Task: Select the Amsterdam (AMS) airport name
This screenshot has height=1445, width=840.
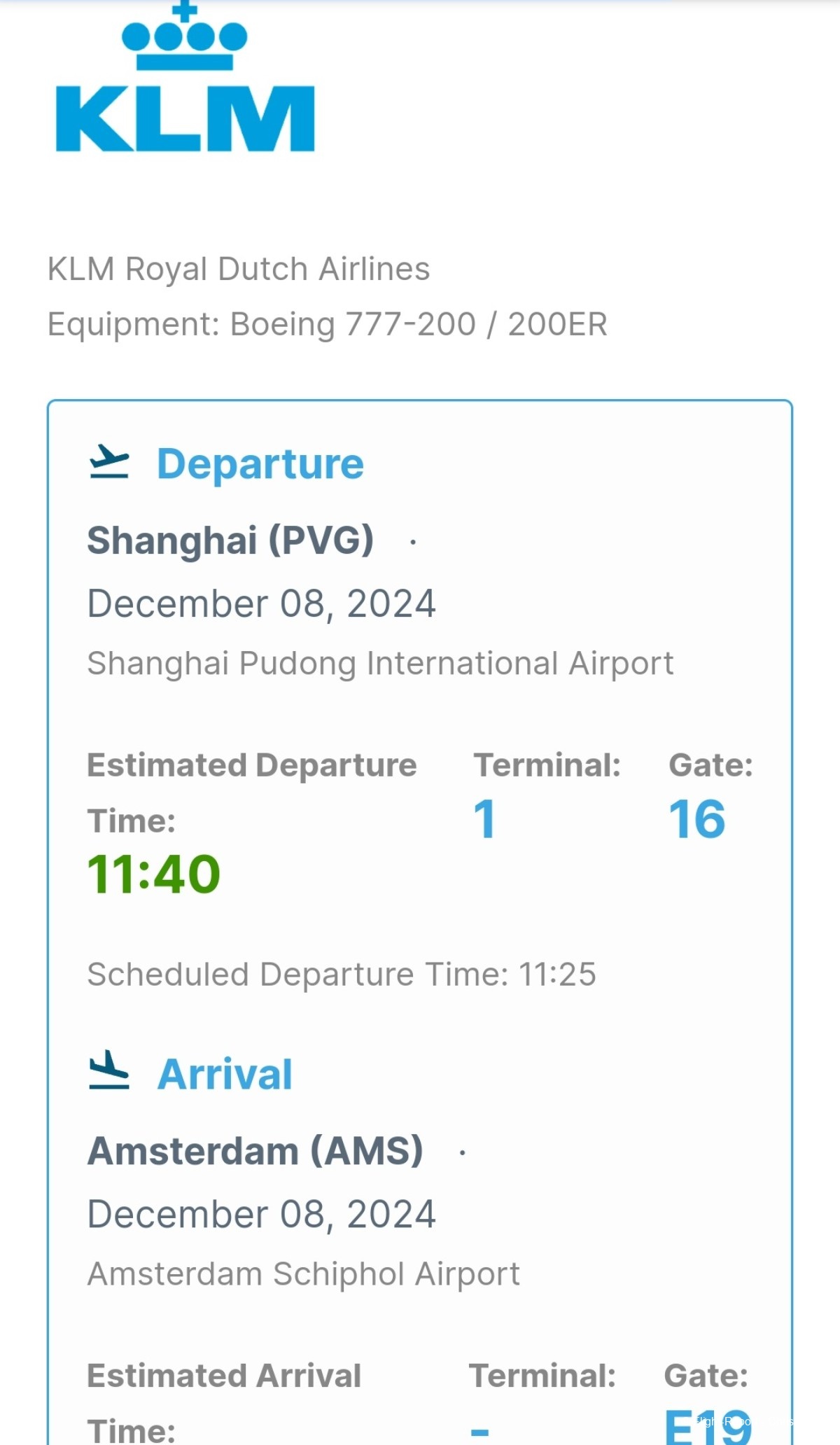Action: [255, 1151]
